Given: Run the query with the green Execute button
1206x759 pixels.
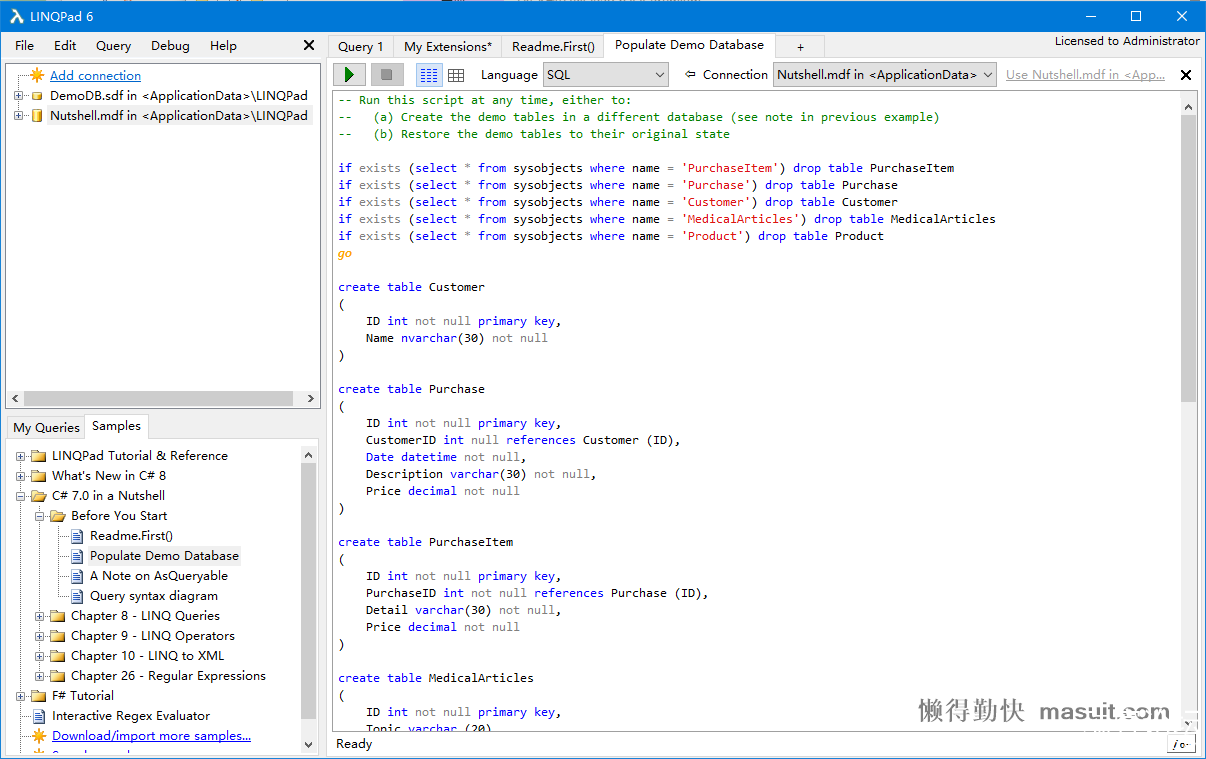Looking at the screenshot, I should [x=349, y=75].
